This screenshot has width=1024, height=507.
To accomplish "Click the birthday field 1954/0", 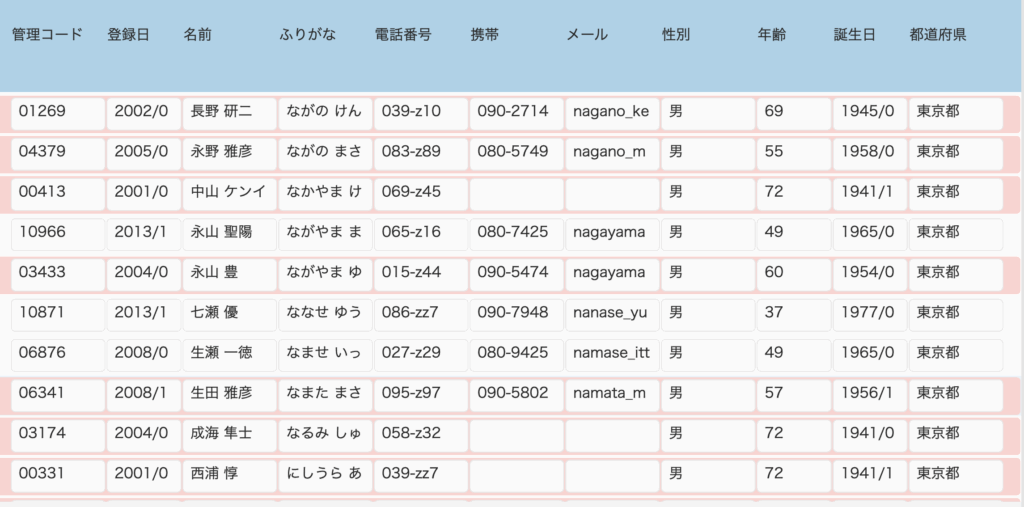I will pyautogui.click(x=869, y=273).
